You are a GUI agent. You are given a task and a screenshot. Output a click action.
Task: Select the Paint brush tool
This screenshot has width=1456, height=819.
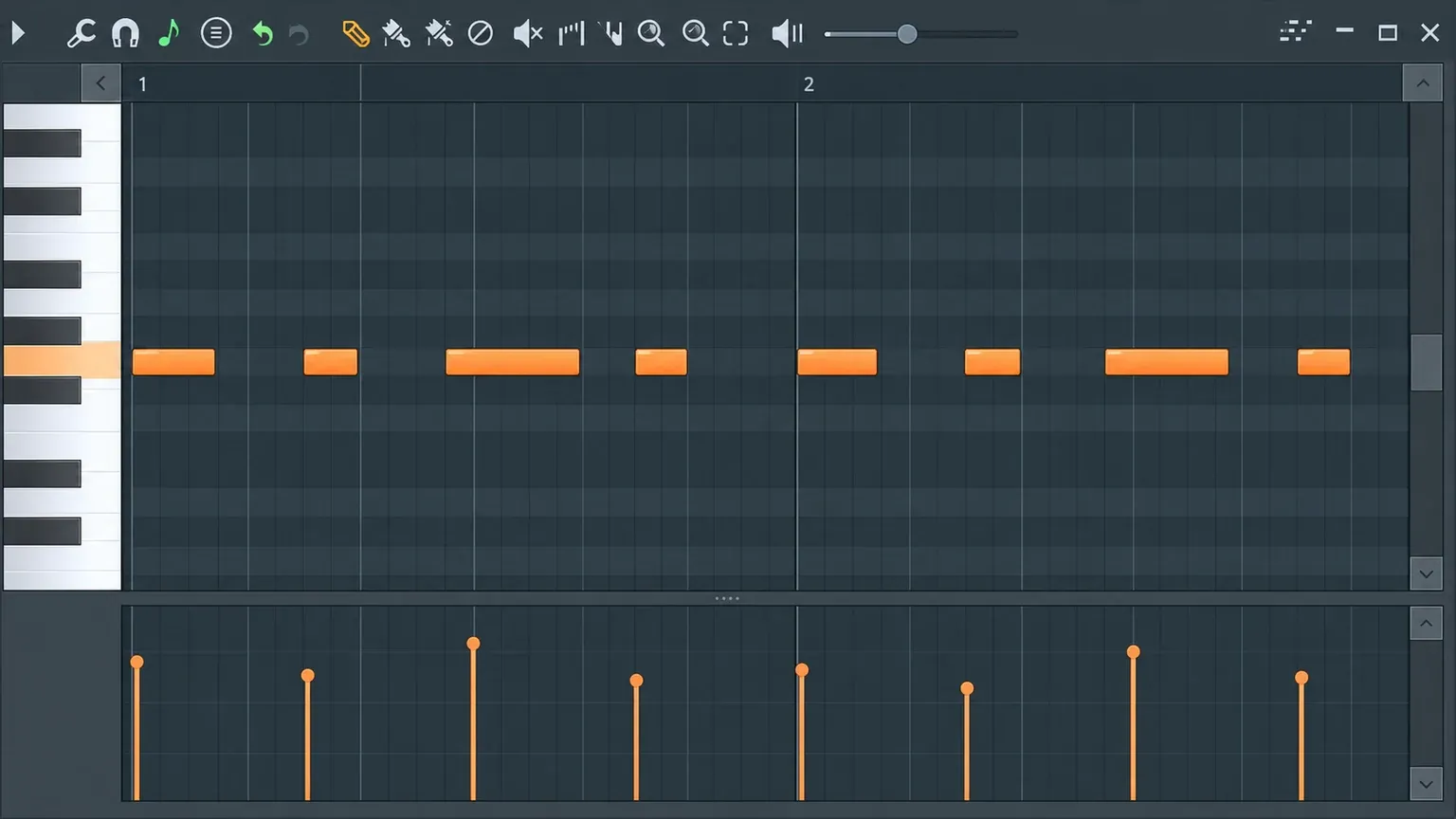click(x=396, y=34)
